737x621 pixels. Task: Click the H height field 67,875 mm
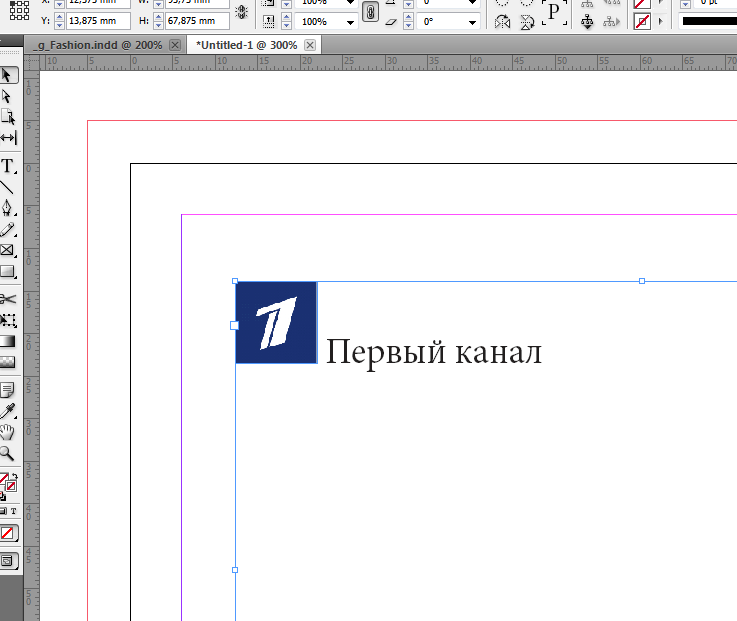[x=197, y=21]
